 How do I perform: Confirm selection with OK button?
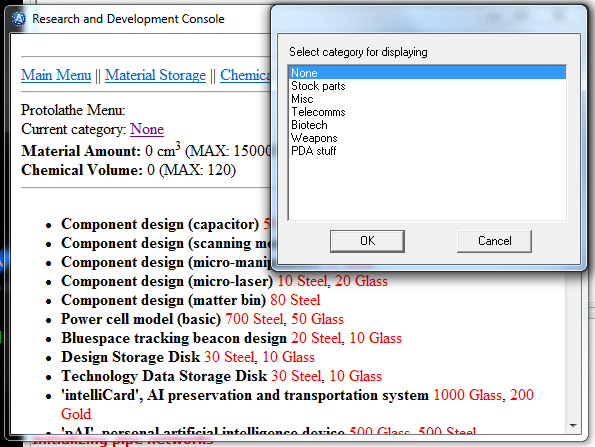pos(367,241)
